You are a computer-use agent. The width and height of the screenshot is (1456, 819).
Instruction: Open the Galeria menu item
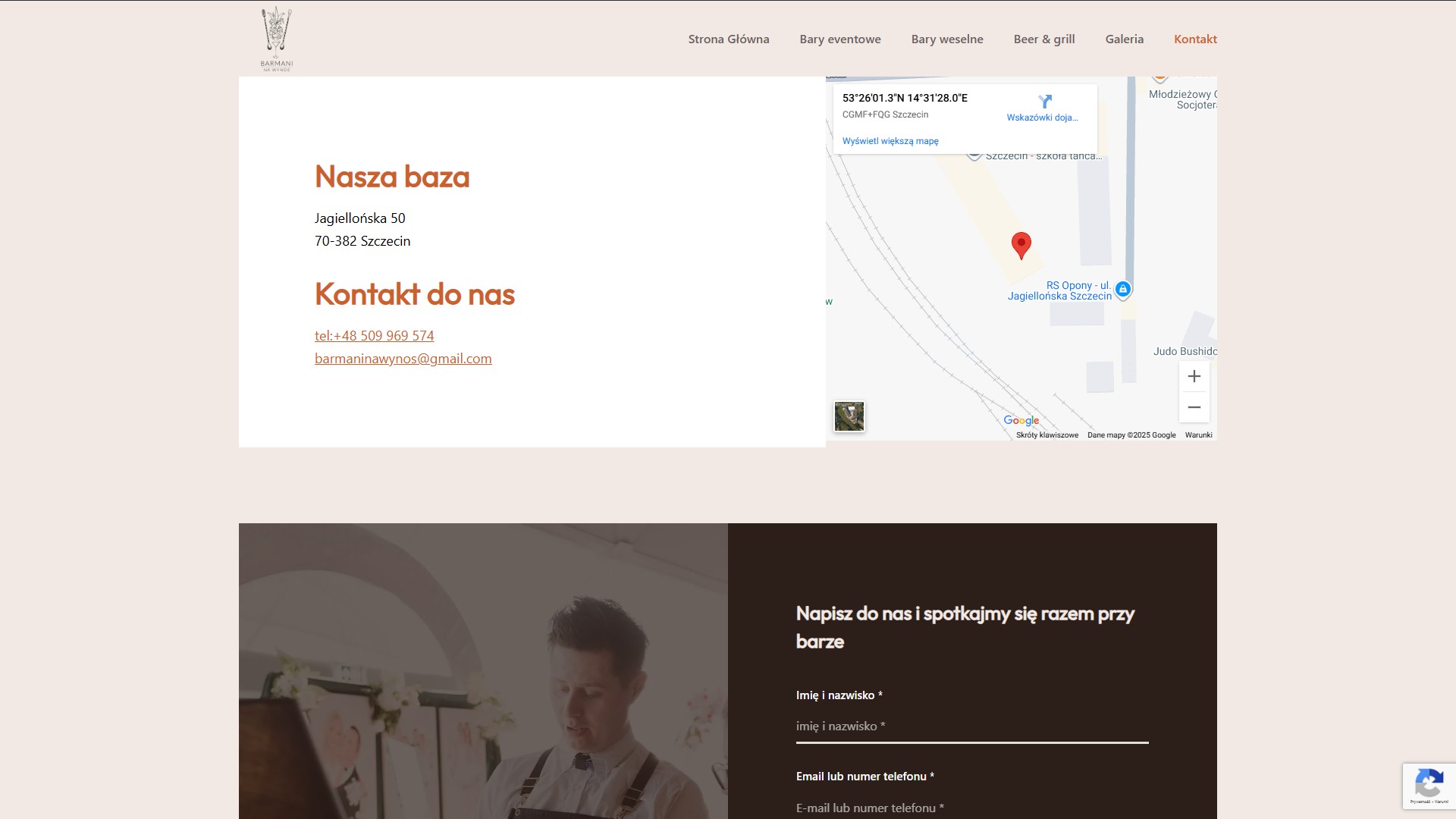[x=1124, y=39]
